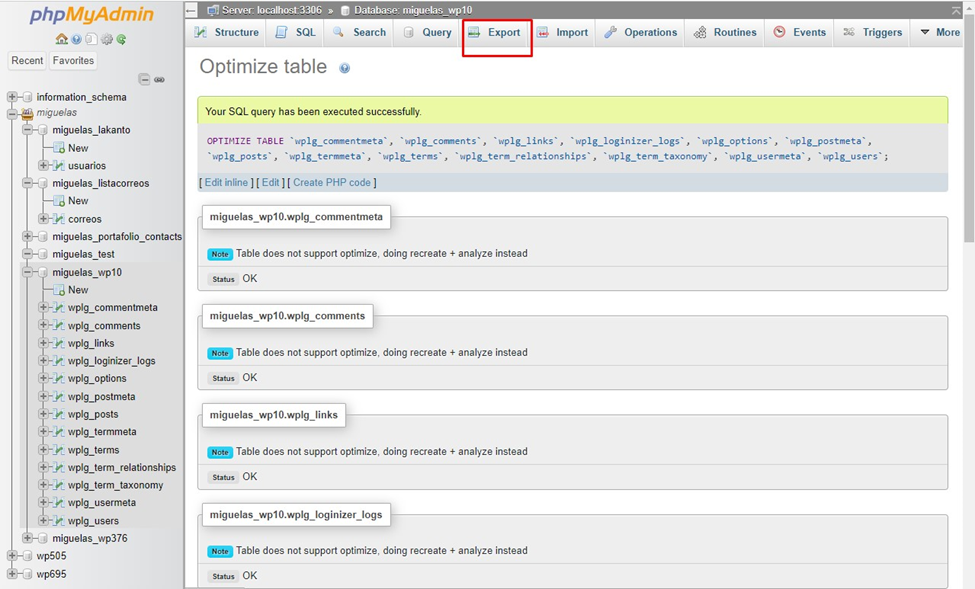
Task: Collapse the miguelas_listacorreos database node
Action: (27, 183)
